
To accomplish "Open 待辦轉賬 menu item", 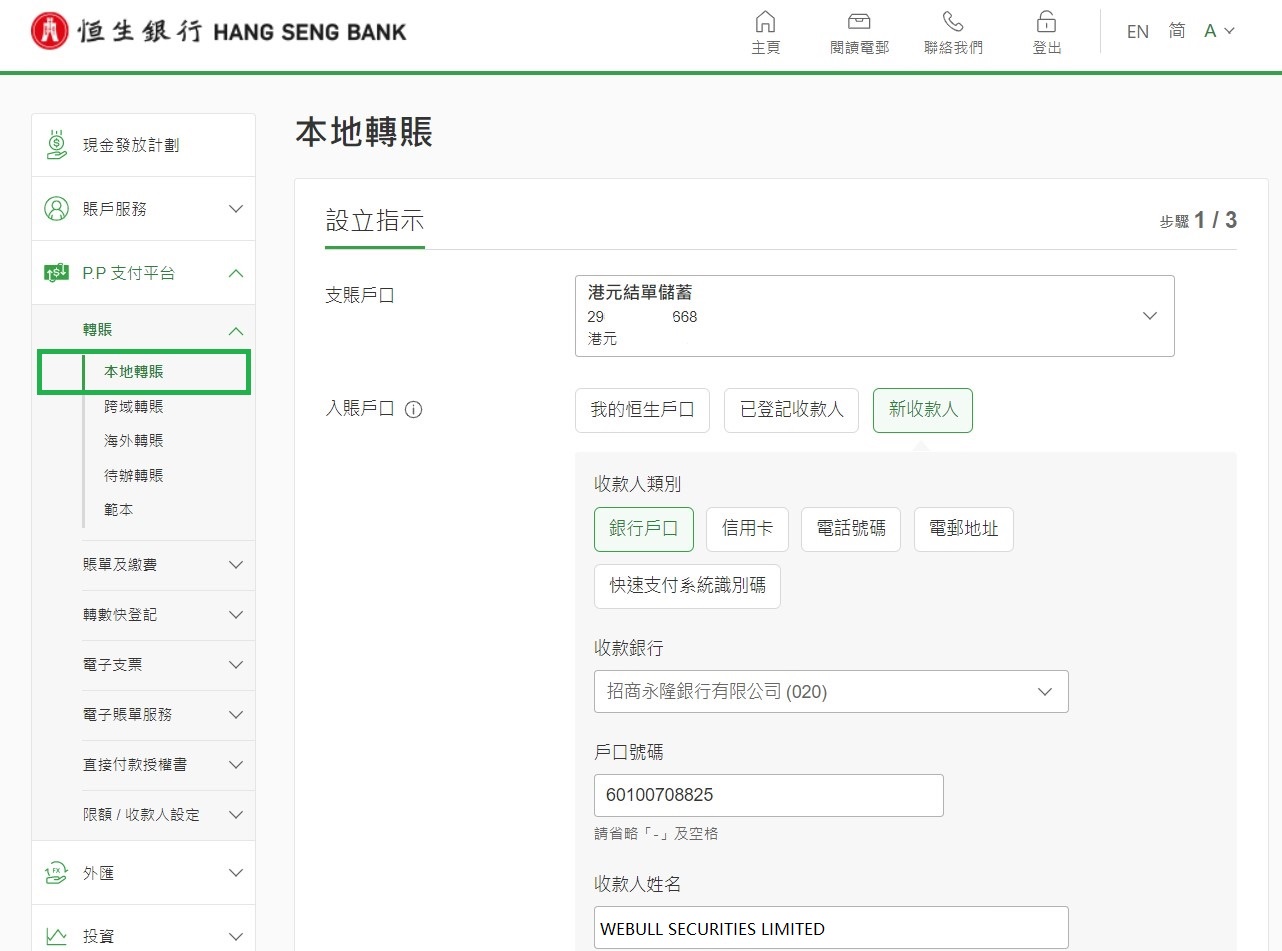I will (x=134, y=475).
